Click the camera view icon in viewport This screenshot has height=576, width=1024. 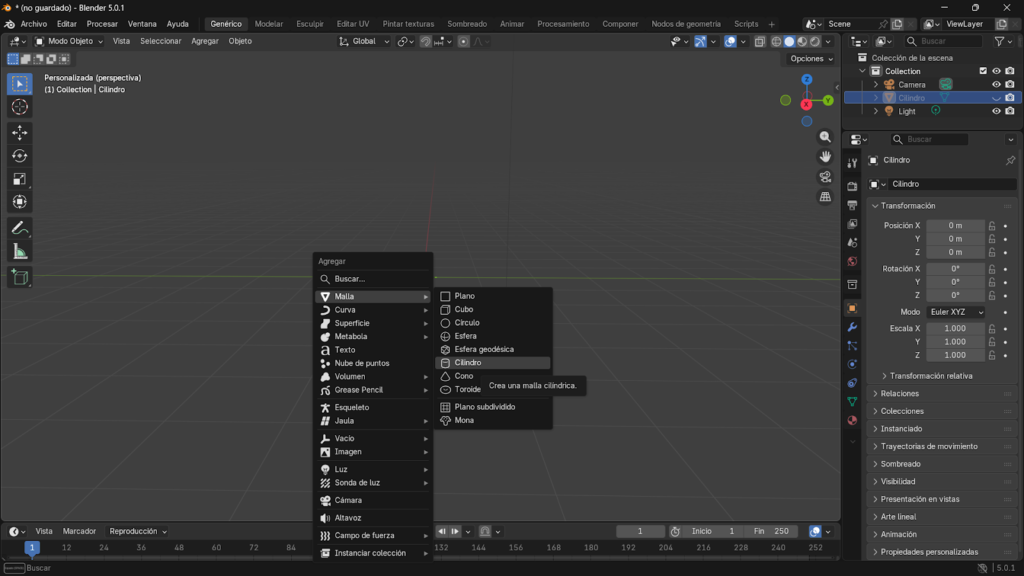tap(825, 177)
